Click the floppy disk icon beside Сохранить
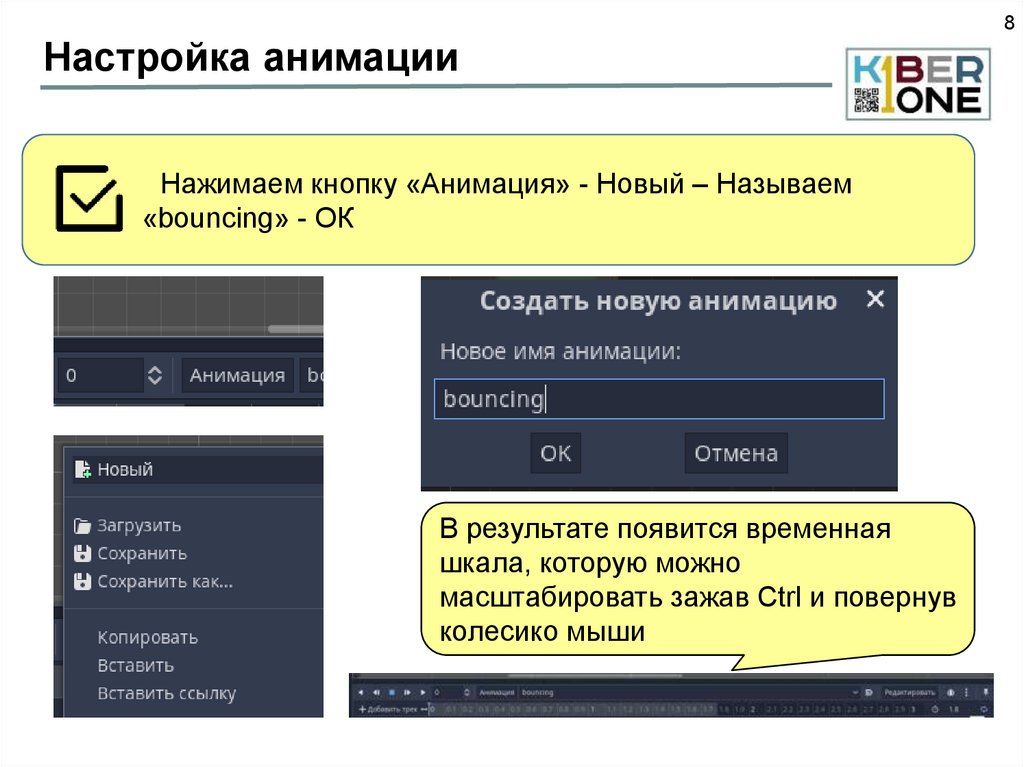 [x=82, y=553]
